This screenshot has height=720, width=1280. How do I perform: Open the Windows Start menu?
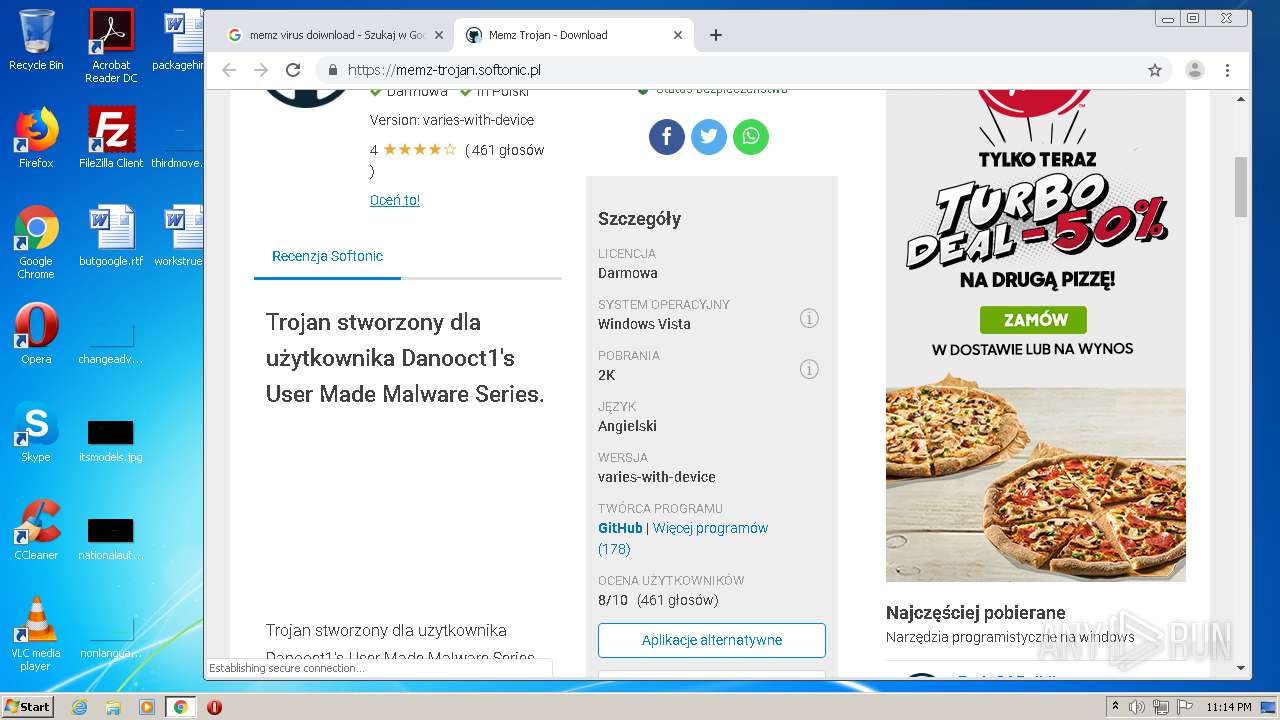click(x=27, y=706)
